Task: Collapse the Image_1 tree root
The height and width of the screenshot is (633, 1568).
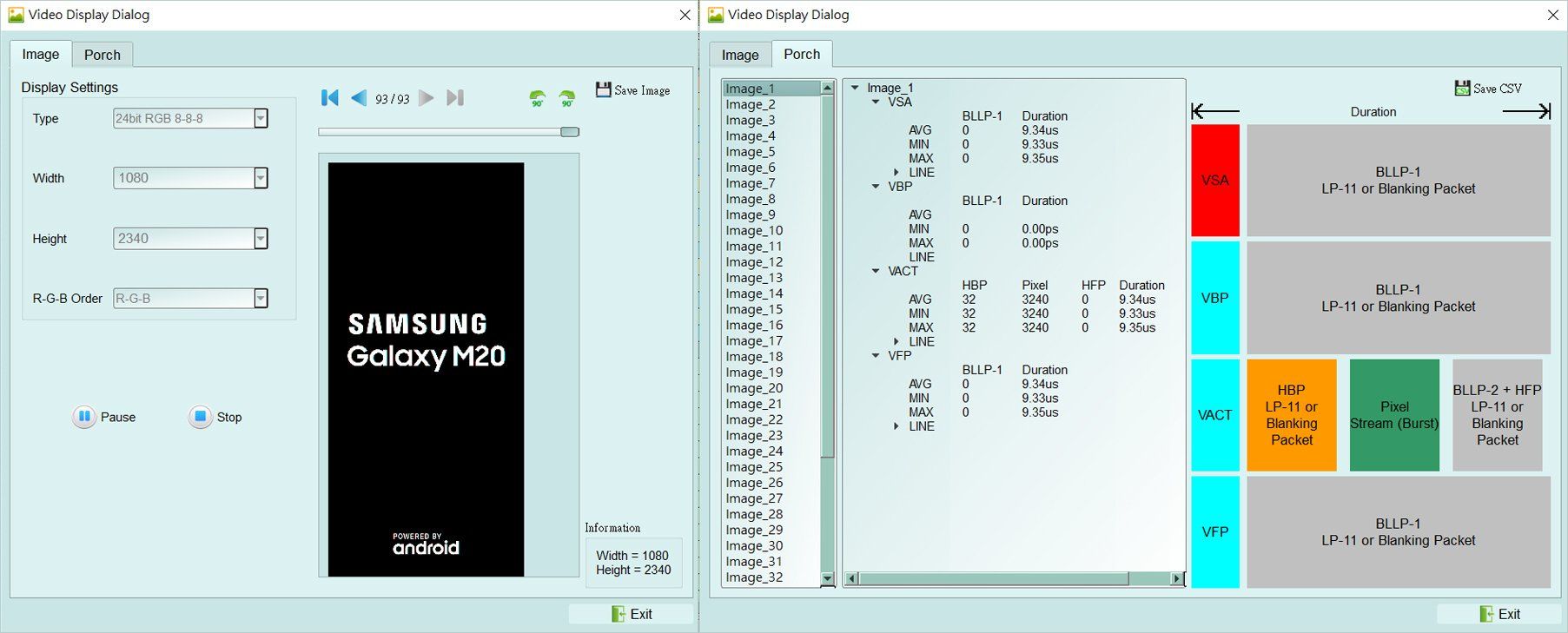Action: [x=855, y=88]
